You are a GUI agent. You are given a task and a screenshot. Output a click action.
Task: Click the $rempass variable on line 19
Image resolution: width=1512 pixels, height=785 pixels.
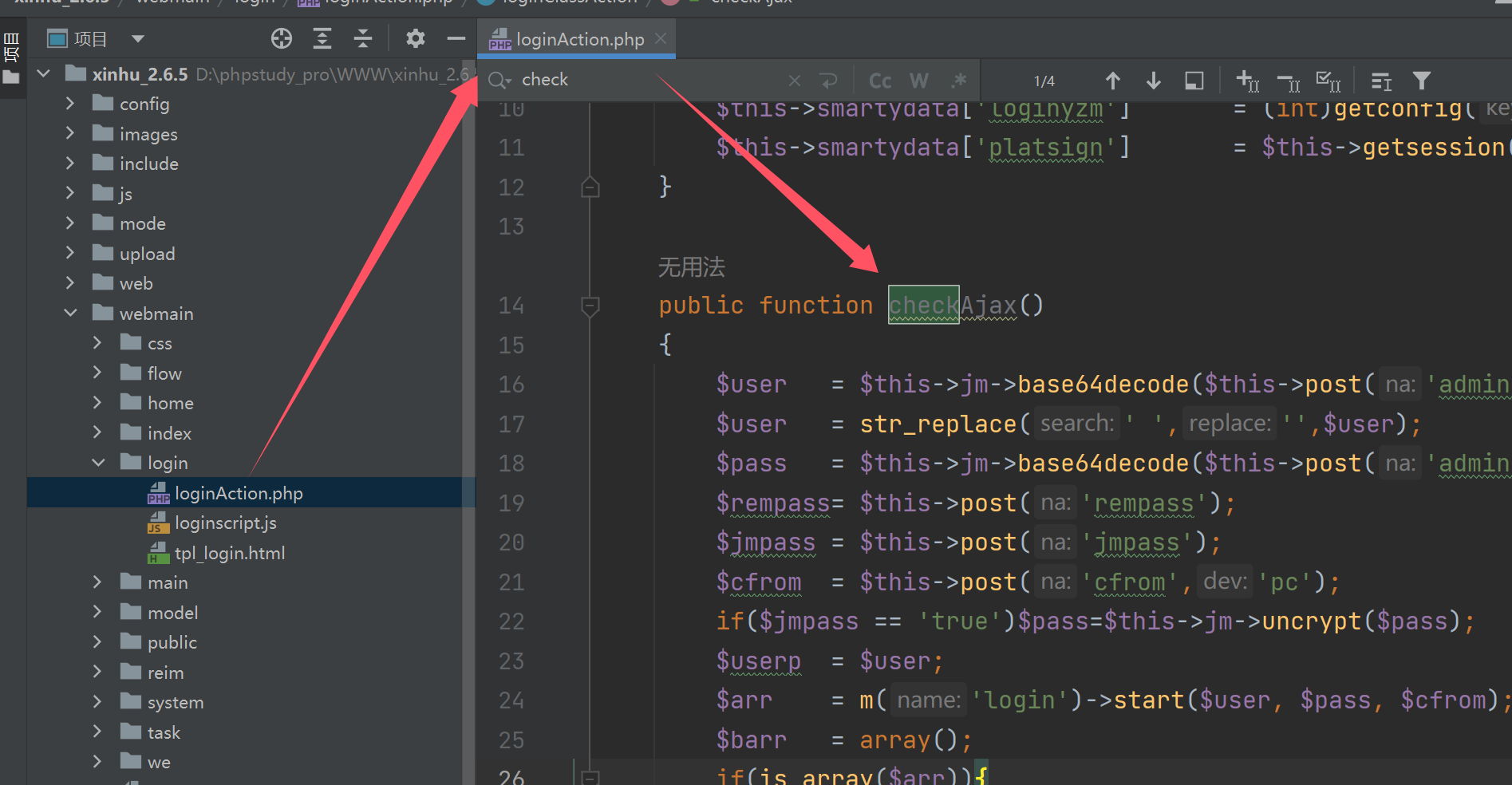coord(773,503)
